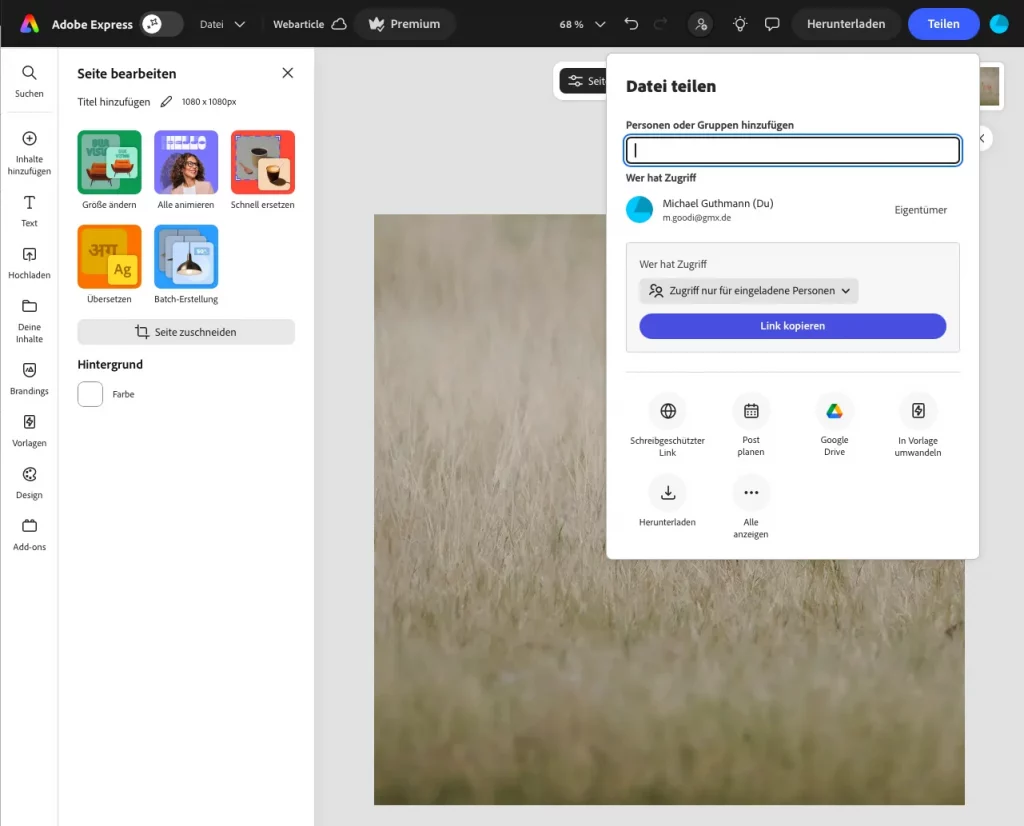Open the Brandings panel
This screenshot has height=826, width=1024.
click(29, 380)
